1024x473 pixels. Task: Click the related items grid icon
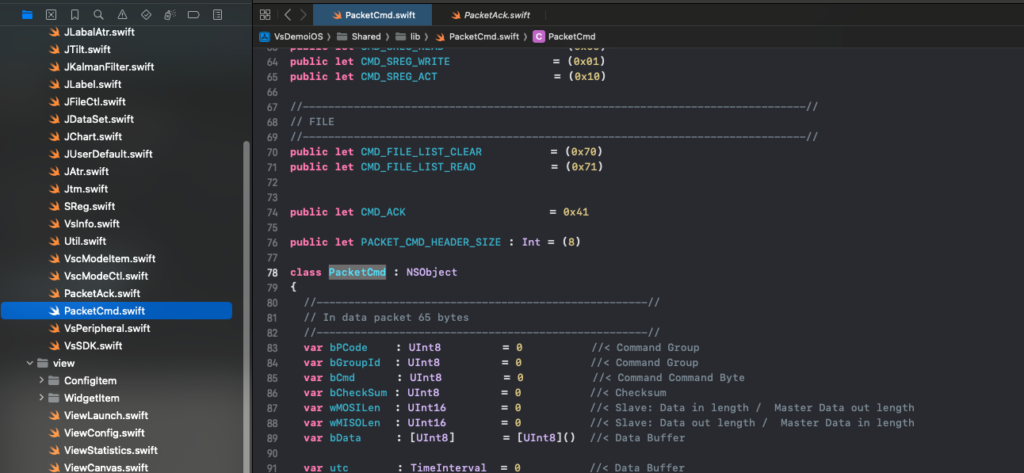[266, 15]
